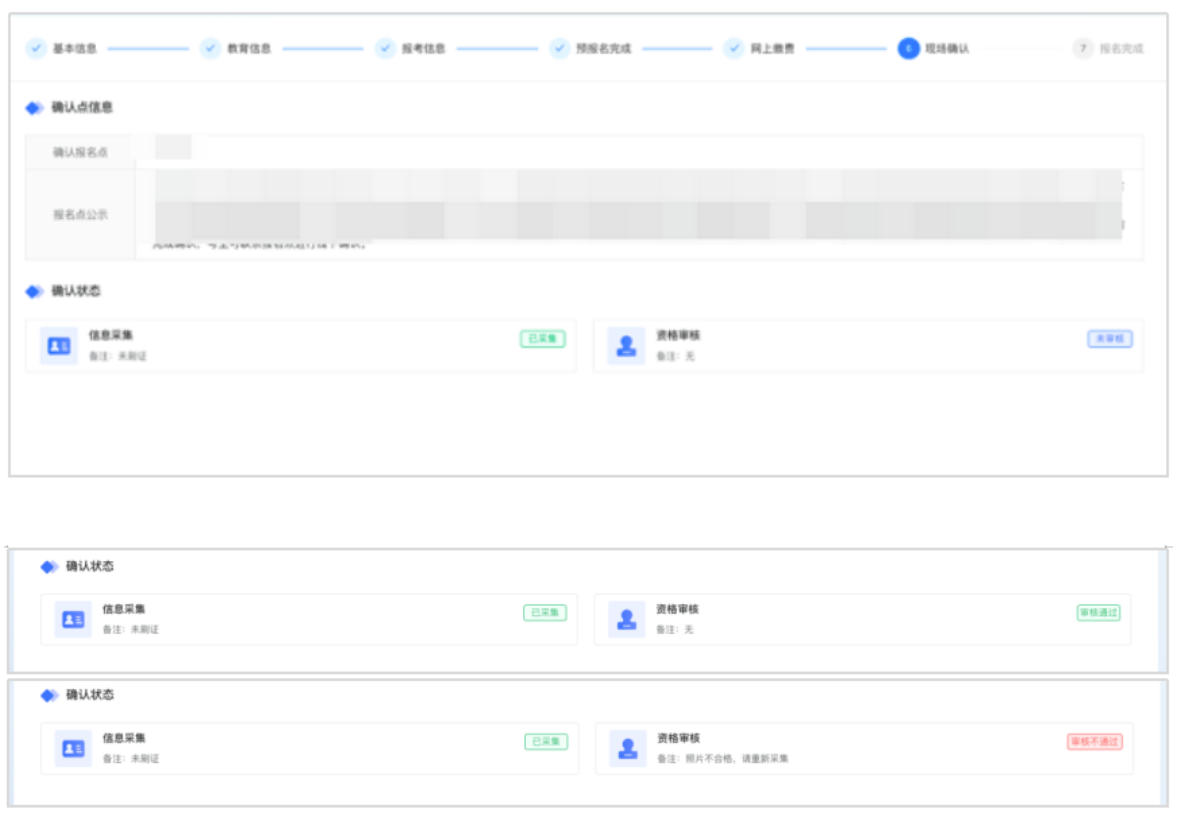Click the 未审核 status badge
Image resolution: width=1183 pixels, height=822 pixels.
pos(1109,339)
